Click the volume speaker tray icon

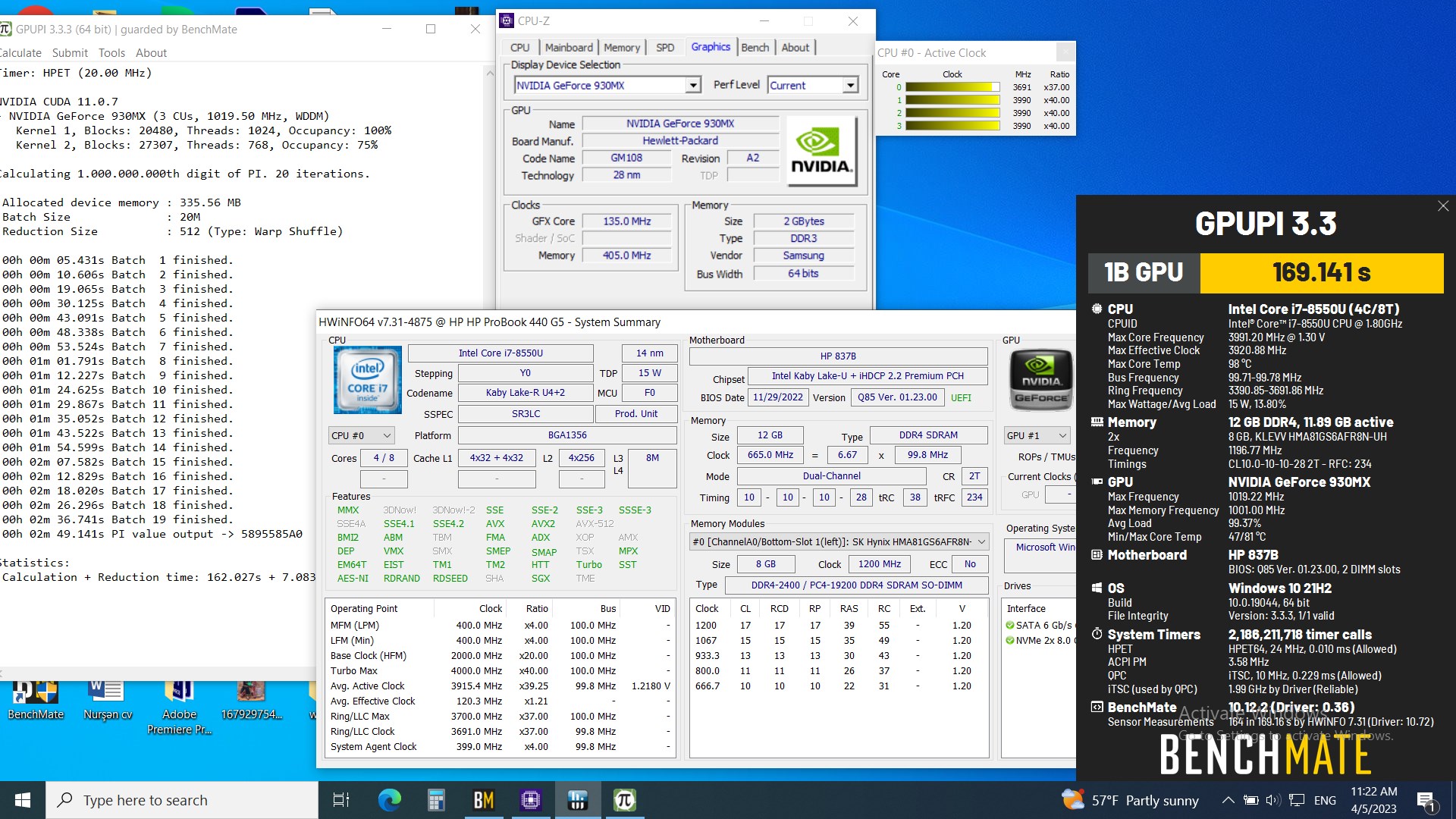pos(1273,800)
